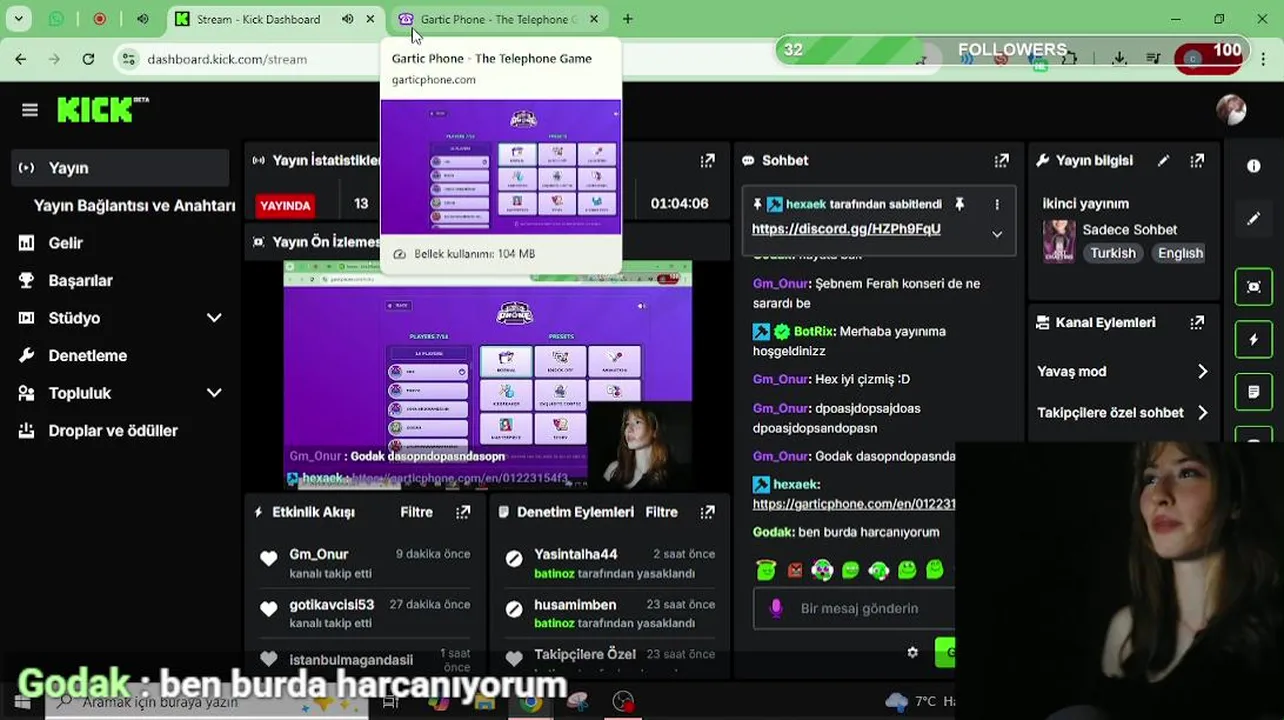The width and height of the screenshot is (1284, 720).
Task: Open Yayın Bağlantısı ve Anahtarı
Action: point(135,205)
